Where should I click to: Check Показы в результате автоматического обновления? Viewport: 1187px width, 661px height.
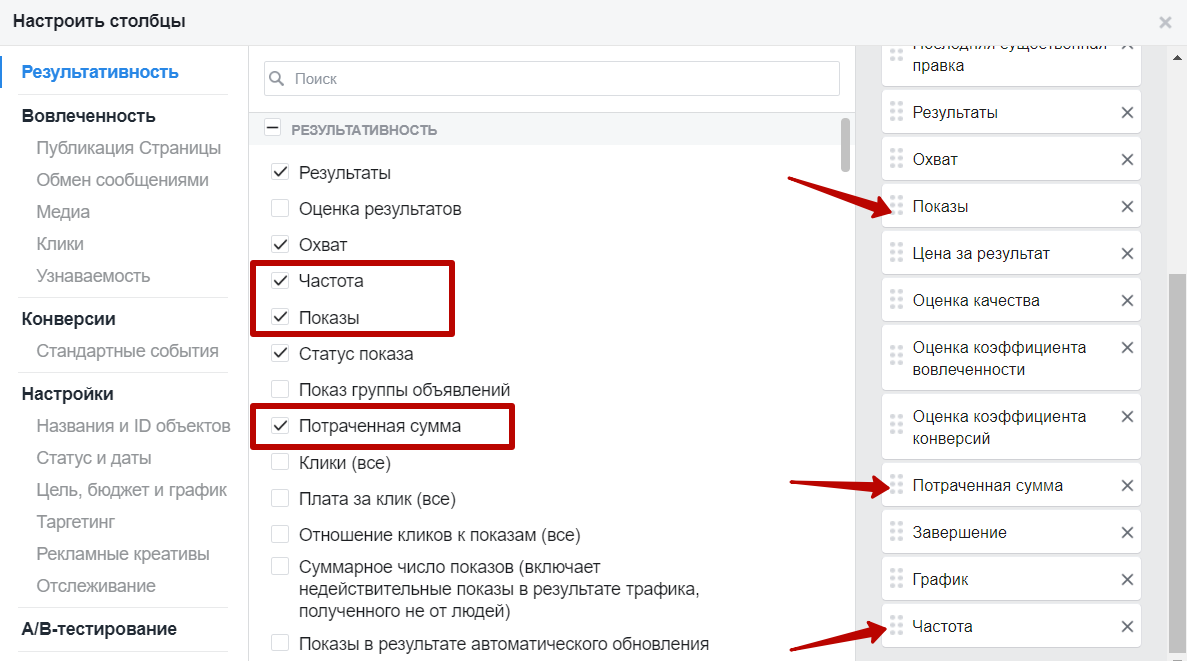[280, 643]
